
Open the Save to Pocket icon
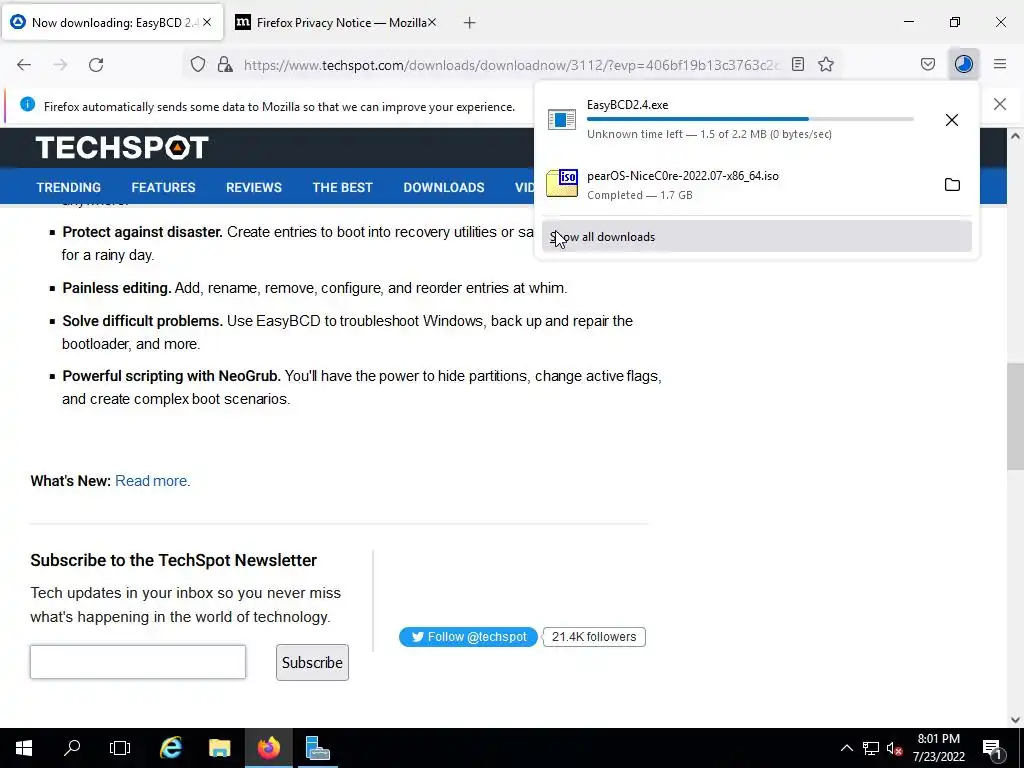tap(927, 64)
